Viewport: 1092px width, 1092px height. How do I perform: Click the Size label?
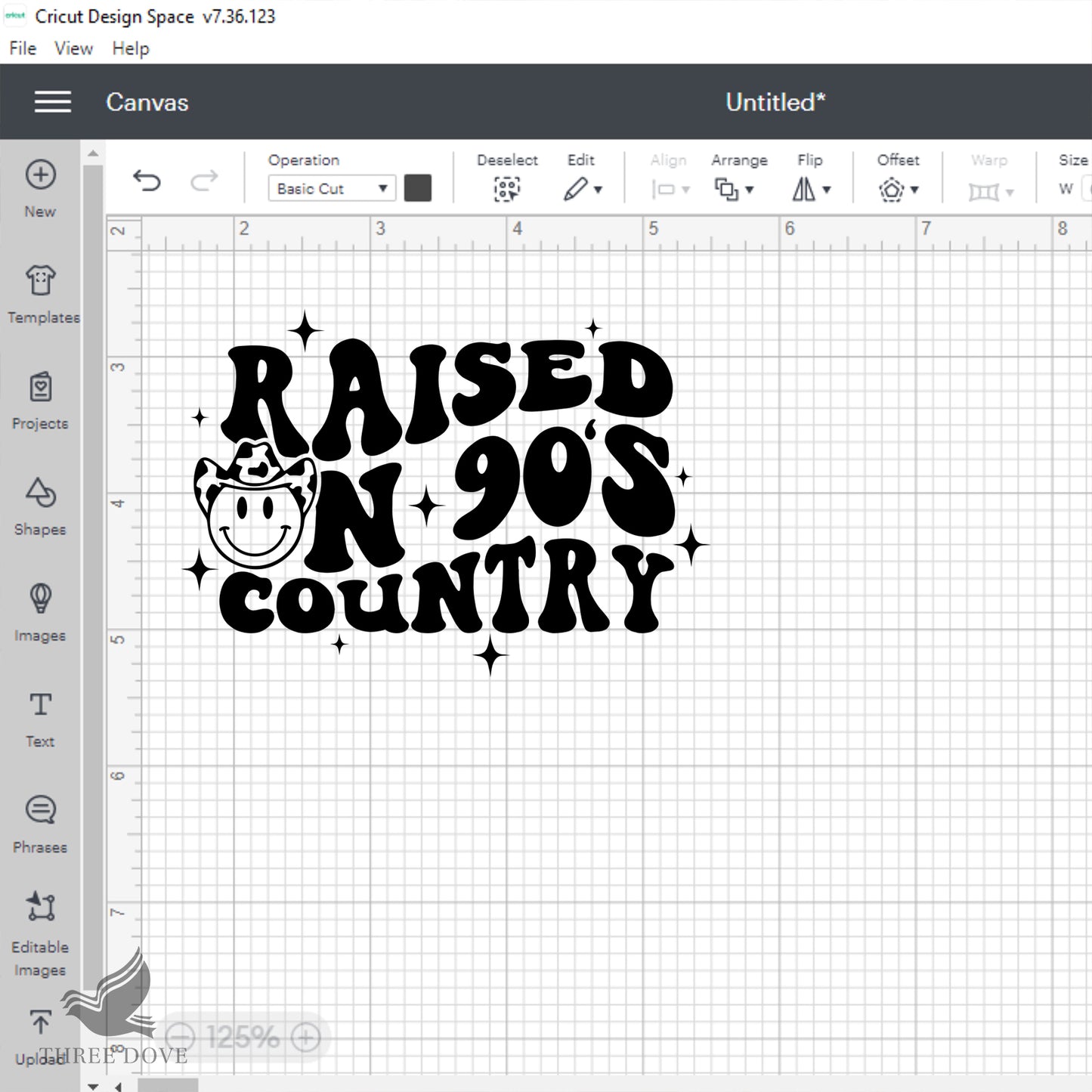pyautogui.click(x=1073, y=159)
